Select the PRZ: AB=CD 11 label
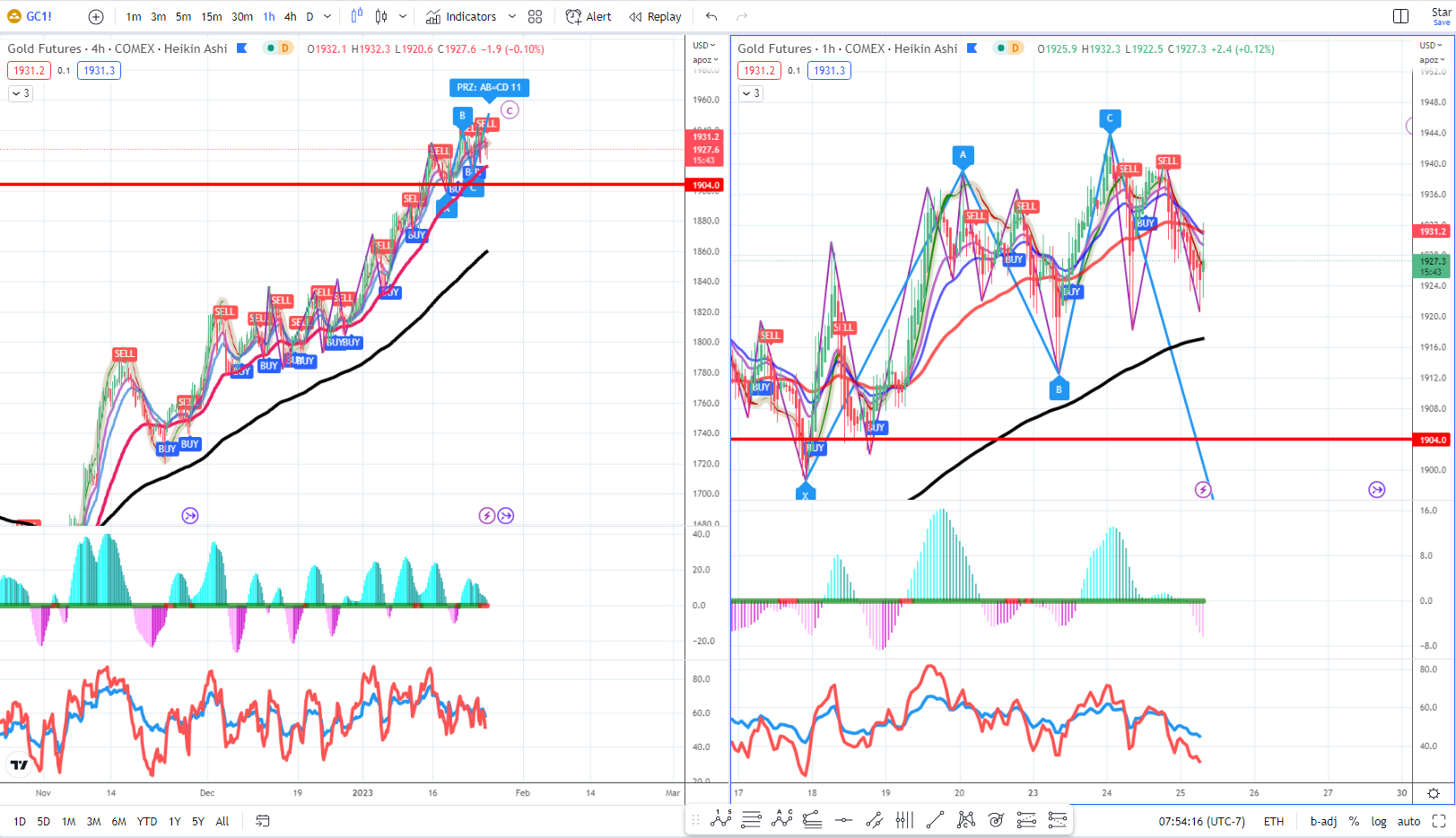1456x838 pixels. pos(489,87)
